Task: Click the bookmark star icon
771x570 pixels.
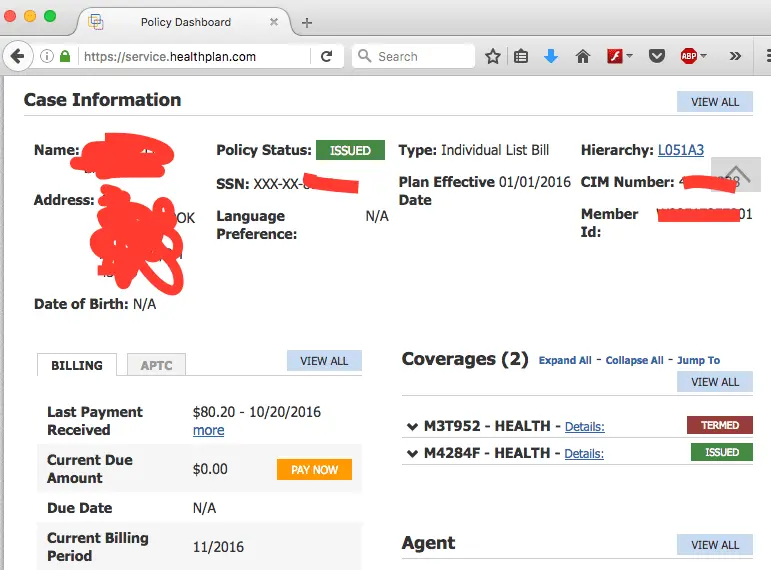Action: [492, 57]
